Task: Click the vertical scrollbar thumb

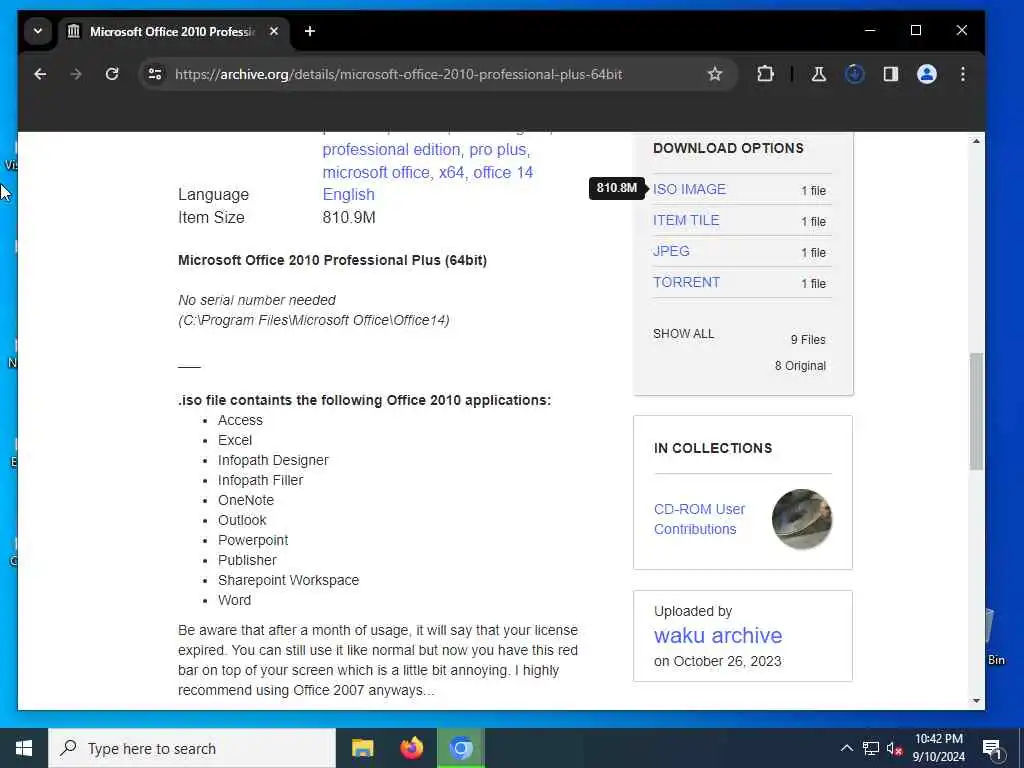Action: 976,411
